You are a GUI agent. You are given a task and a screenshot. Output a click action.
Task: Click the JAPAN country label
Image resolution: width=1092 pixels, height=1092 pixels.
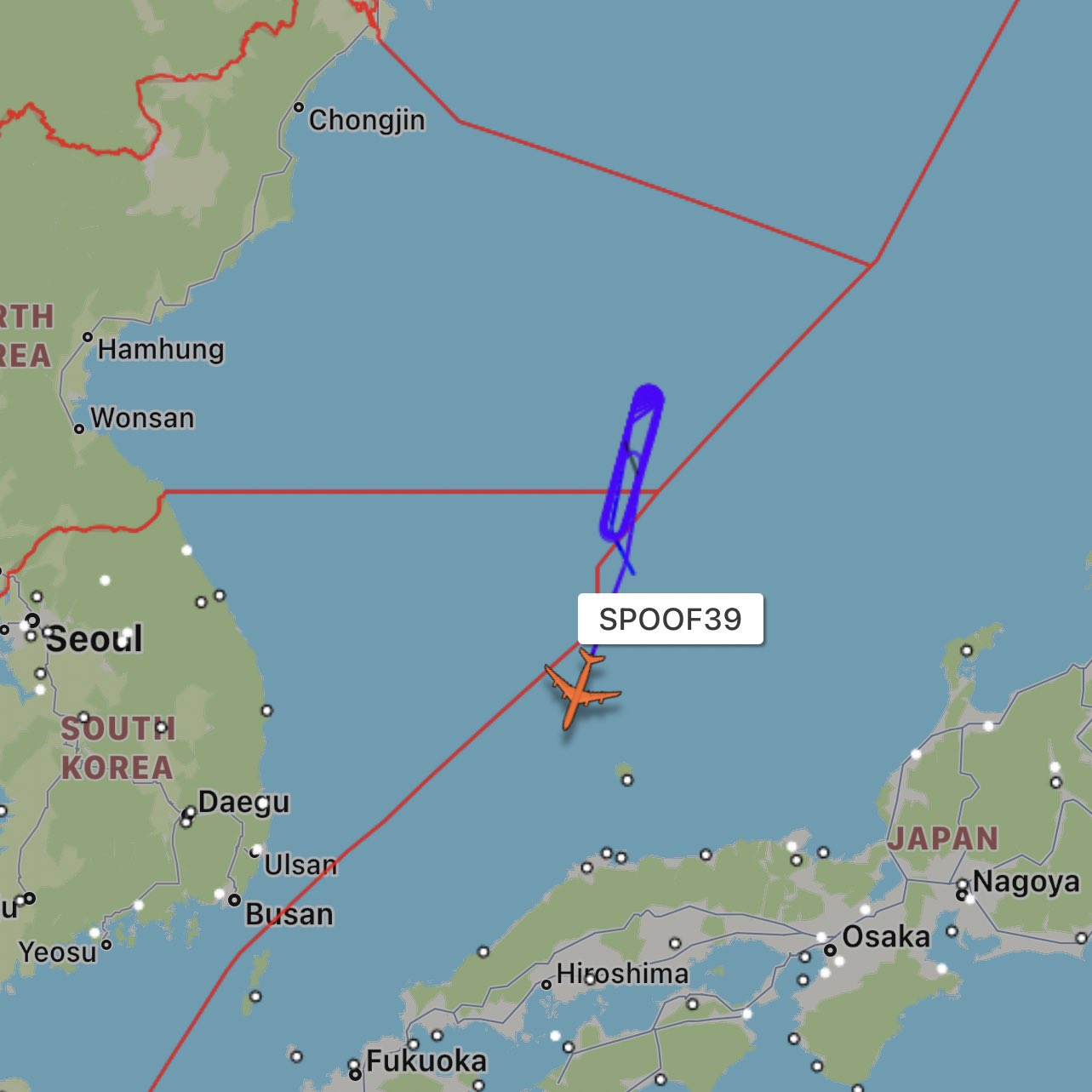943,838
